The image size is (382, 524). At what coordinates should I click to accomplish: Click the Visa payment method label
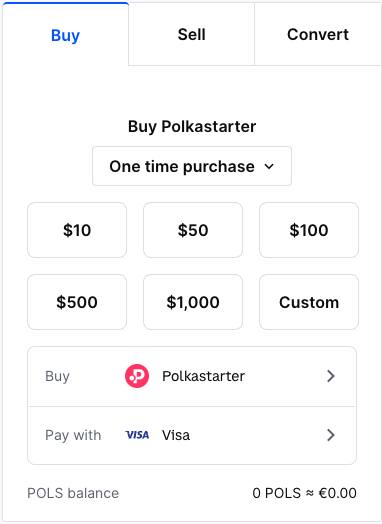(x=176, y=435)
